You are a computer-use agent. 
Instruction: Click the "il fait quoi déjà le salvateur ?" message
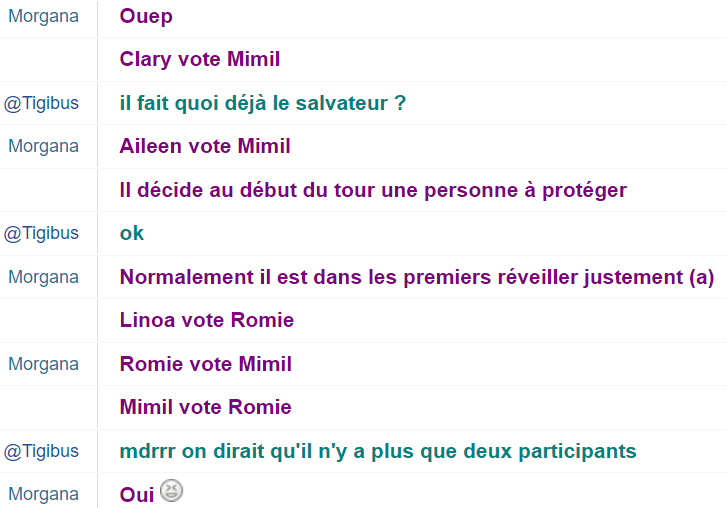262,103
